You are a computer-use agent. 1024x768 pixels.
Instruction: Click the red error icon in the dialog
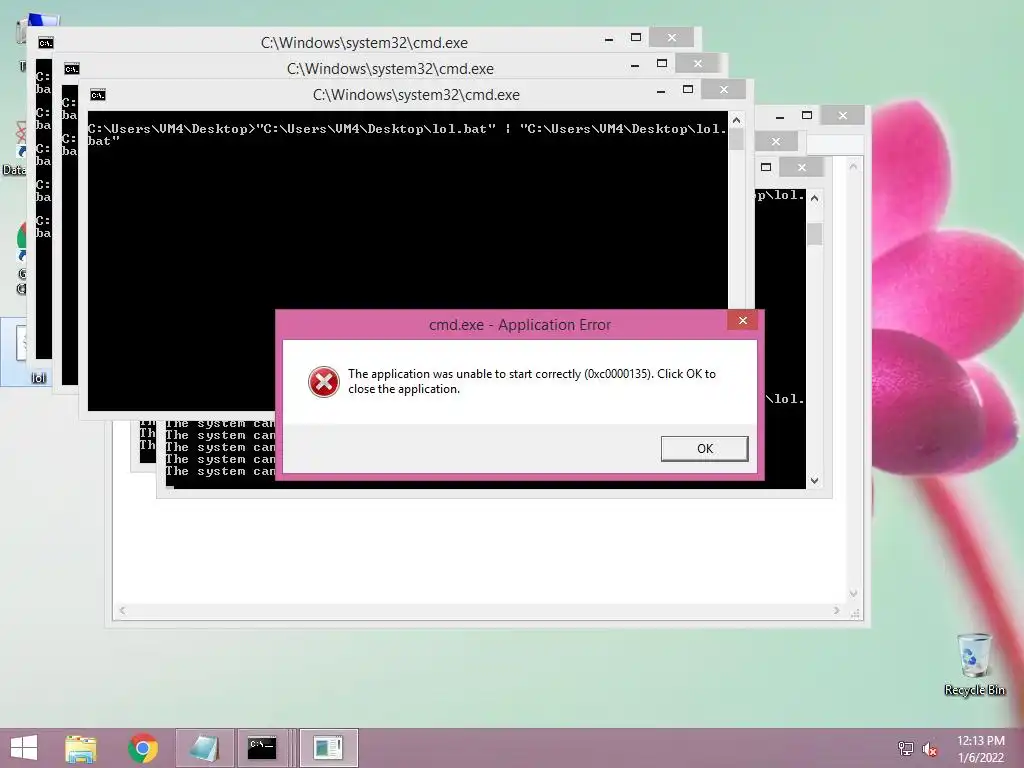[x=324, y=382]
